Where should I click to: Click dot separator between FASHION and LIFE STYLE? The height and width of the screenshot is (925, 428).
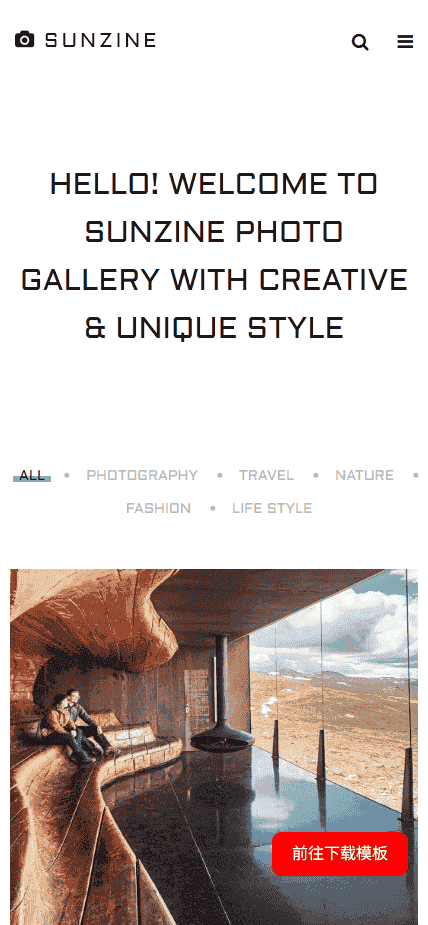click(212, 508)
